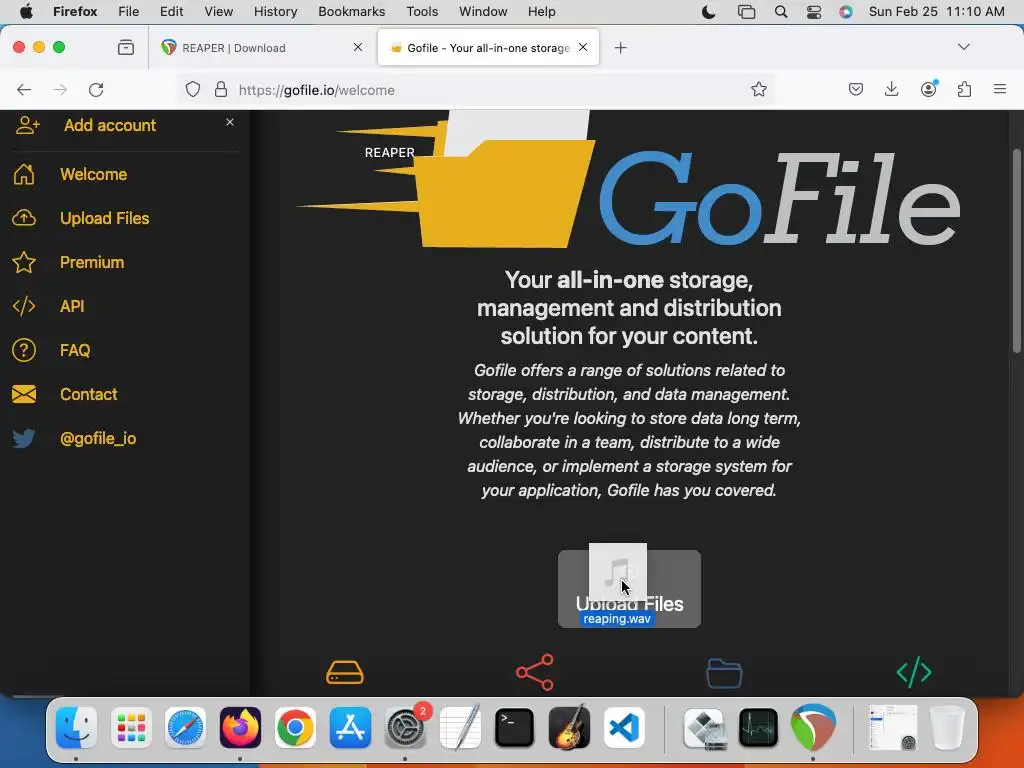The height and width of the screenshot is (768, 1024).
Task: Open the Tools menu
Action: tap(422, 12)
